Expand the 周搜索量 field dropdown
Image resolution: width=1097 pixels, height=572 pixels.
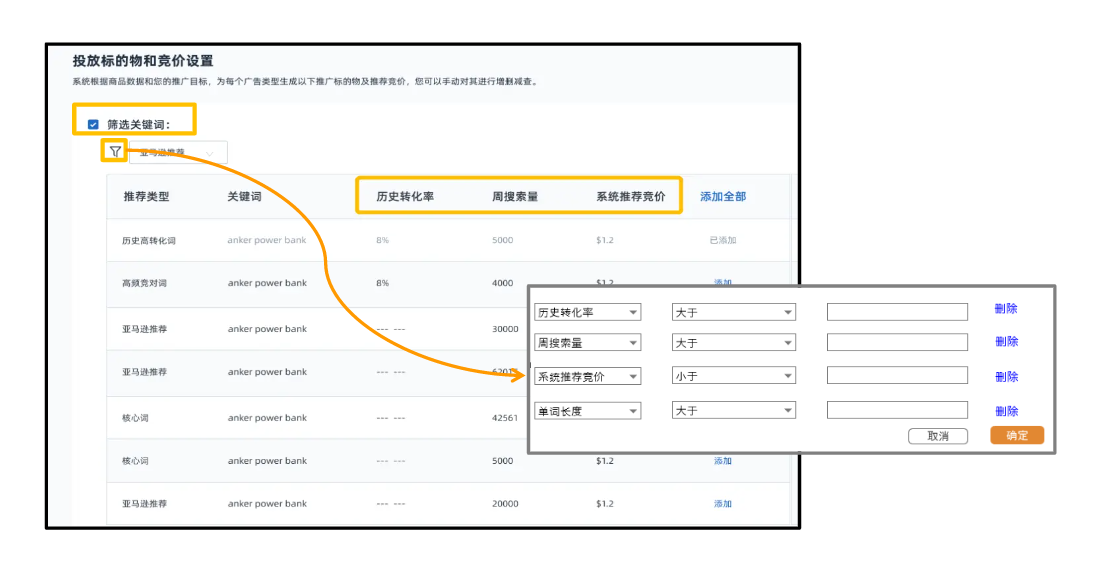coord(587,343)
